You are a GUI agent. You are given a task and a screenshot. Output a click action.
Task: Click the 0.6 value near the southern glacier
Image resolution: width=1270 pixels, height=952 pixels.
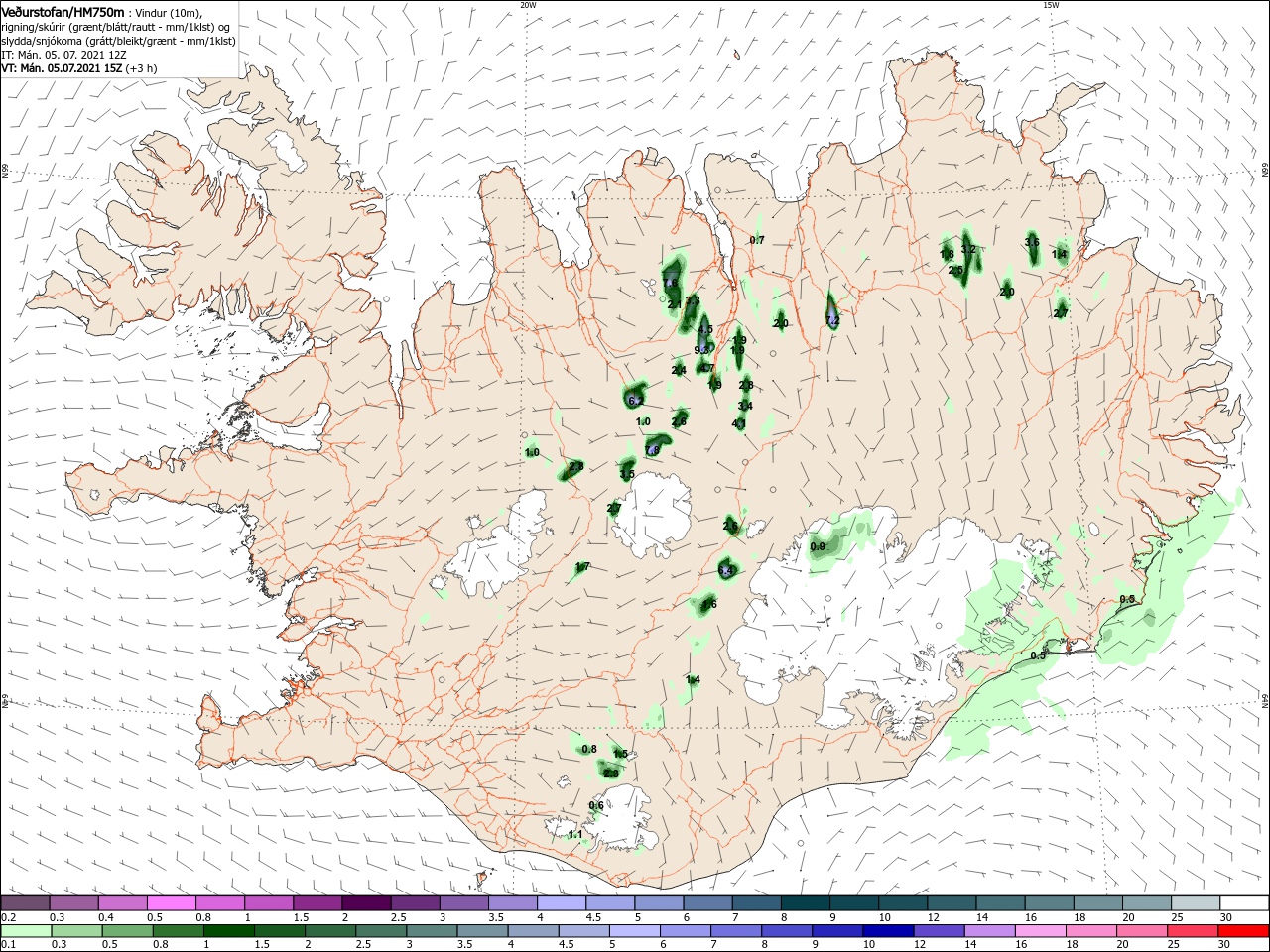coord(596,805)
